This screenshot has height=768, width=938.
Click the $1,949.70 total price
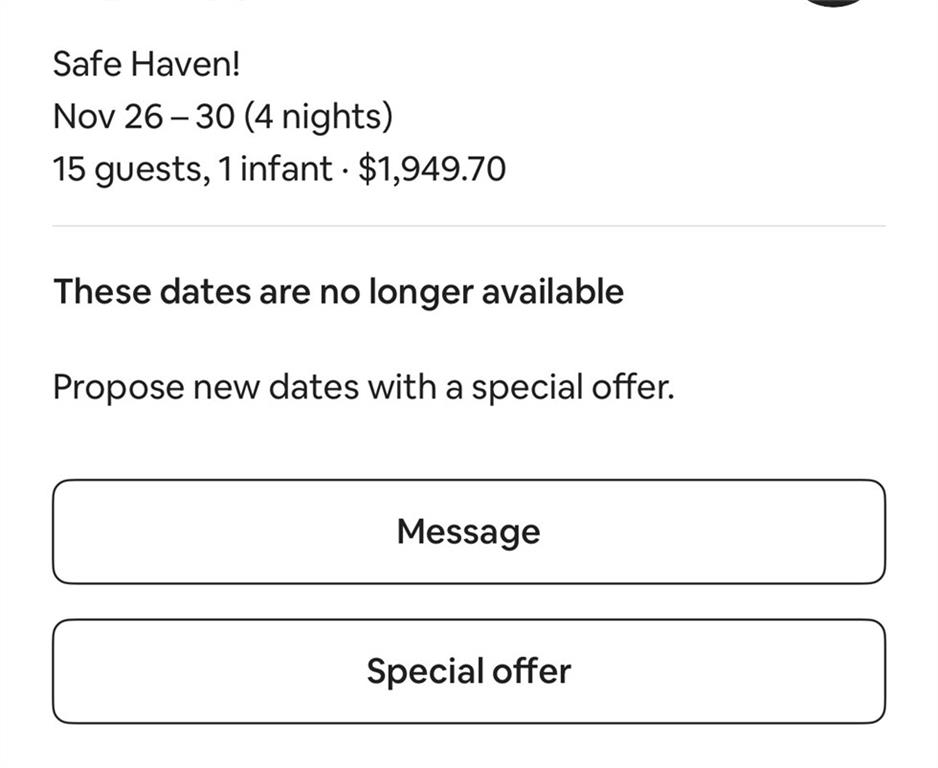432,169
